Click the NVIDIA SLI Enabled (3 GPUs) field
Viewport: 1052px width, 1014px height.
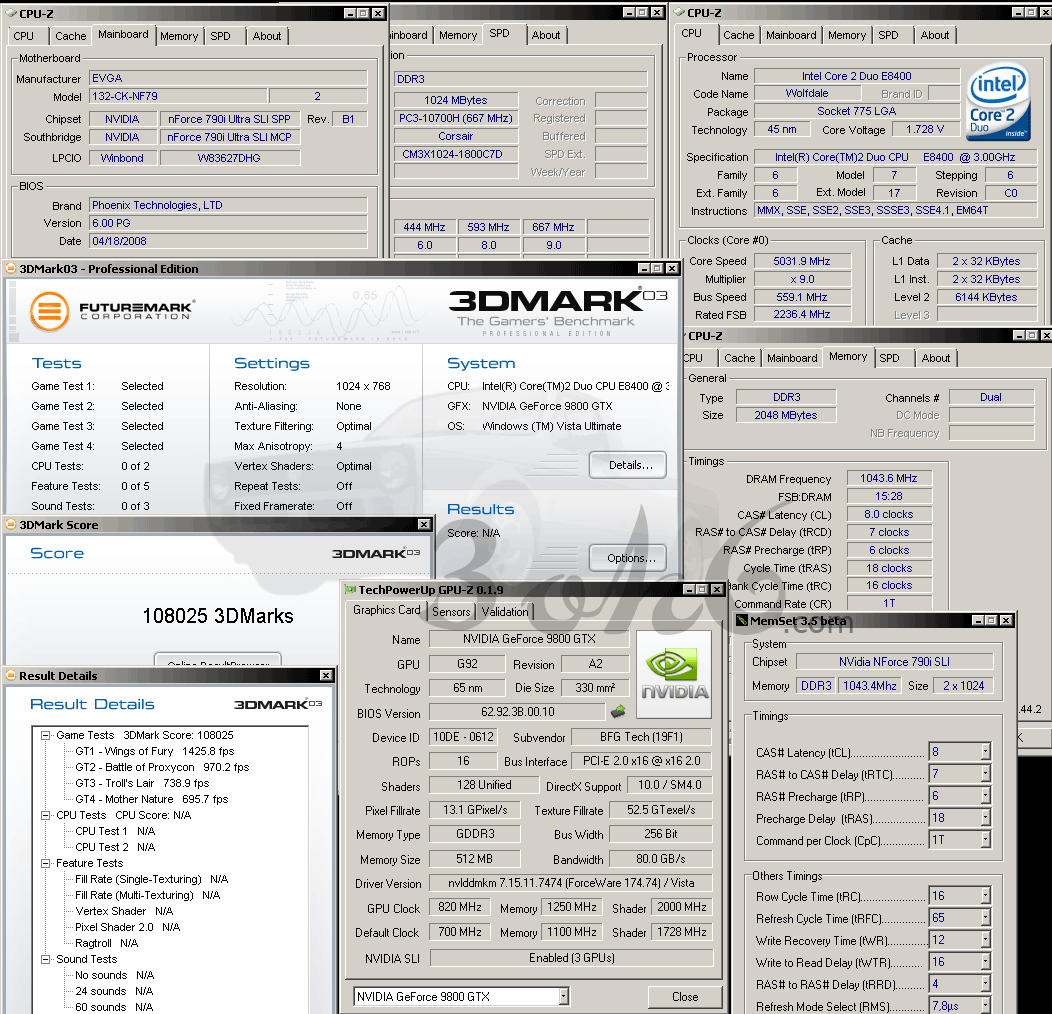pos(571,958)
